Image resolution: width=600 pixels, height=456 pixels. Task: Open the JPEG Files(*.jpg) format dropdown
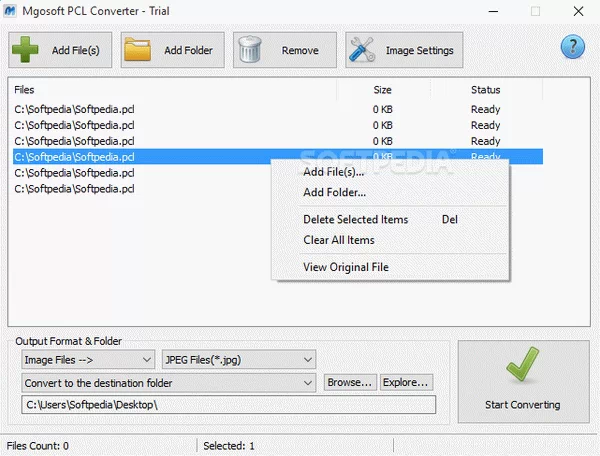(x=239, y=360)
